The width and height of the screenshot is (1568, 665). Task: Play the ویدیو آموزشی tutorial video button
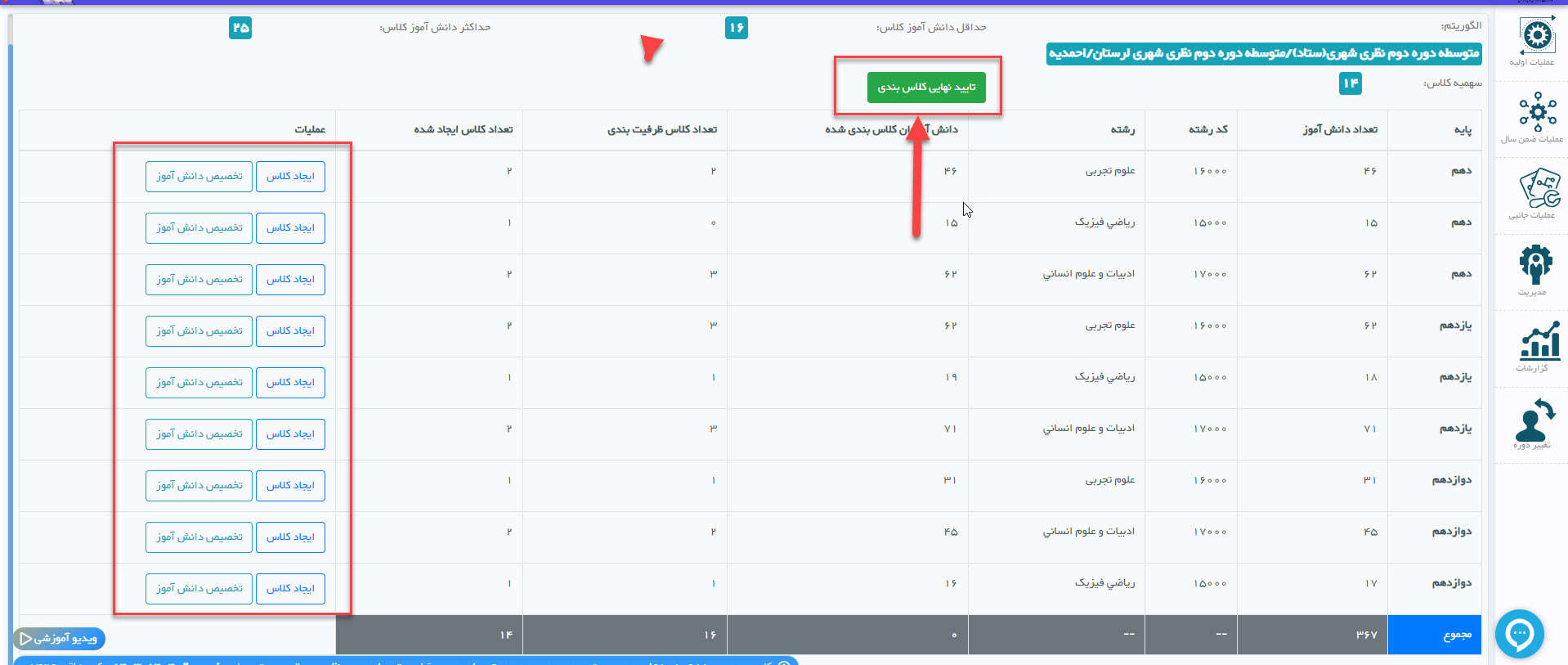point(59,638)
